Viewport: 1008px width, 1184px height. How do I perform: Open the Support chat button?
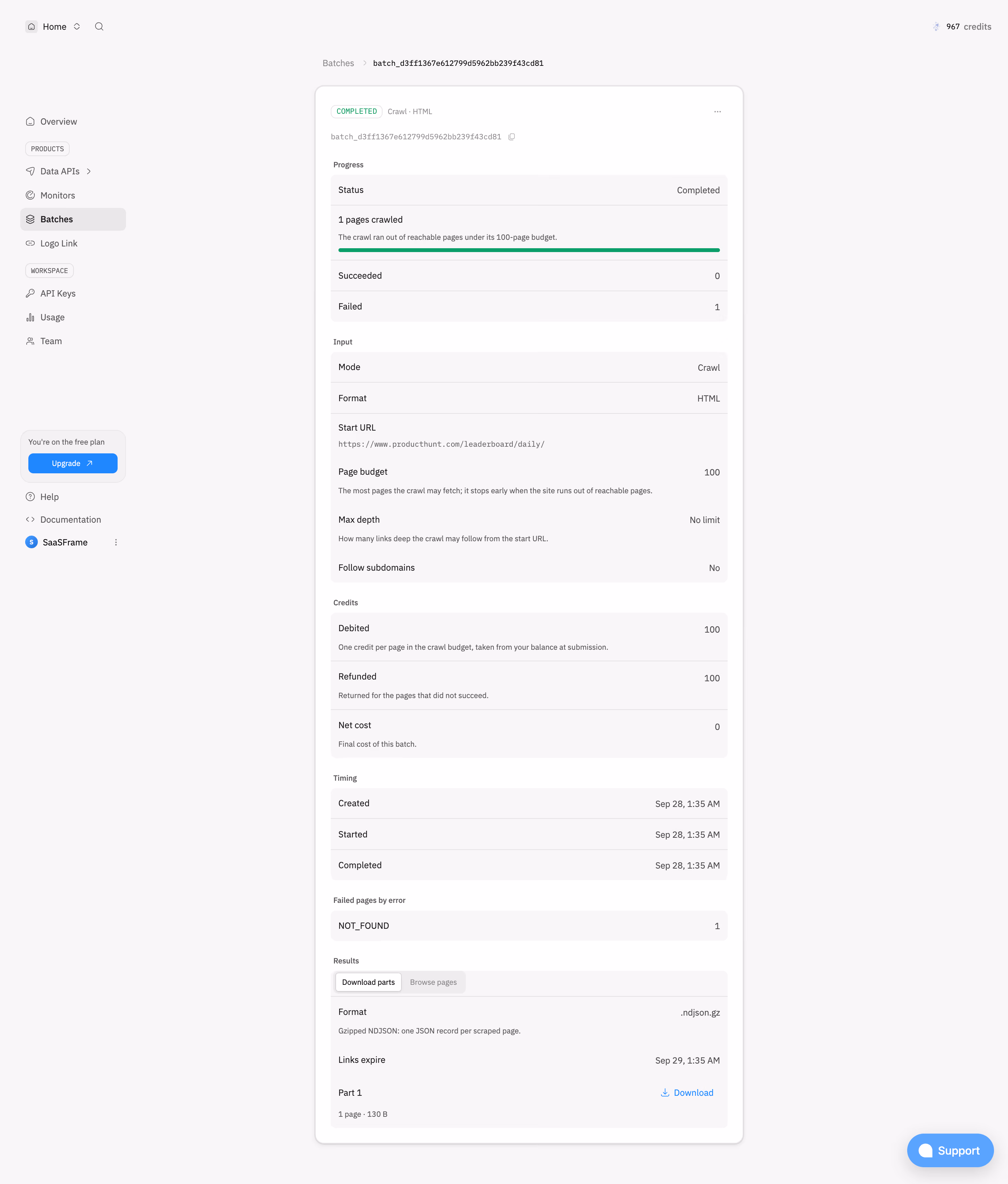click(x=950, y=1151)
